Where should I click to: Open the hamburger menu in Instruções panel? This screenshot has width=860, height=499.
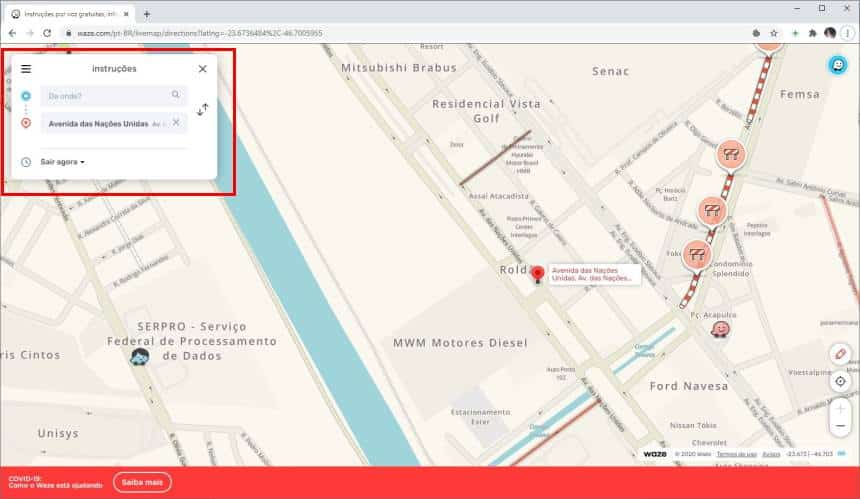point(26,69)
